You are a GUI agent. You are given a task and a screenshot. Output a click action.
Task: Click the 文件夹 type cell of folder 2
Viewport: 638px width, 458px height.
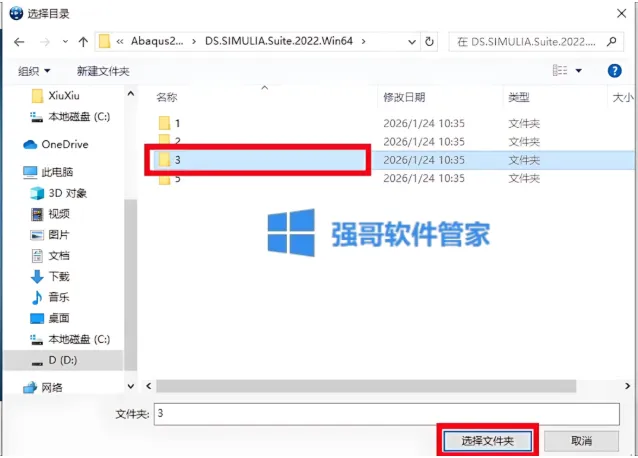524,142
